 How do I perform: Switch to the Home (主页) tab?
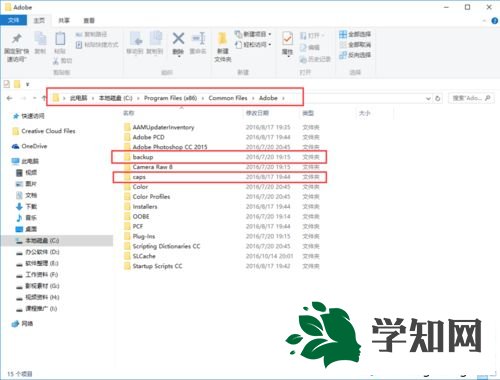point(39,21)
